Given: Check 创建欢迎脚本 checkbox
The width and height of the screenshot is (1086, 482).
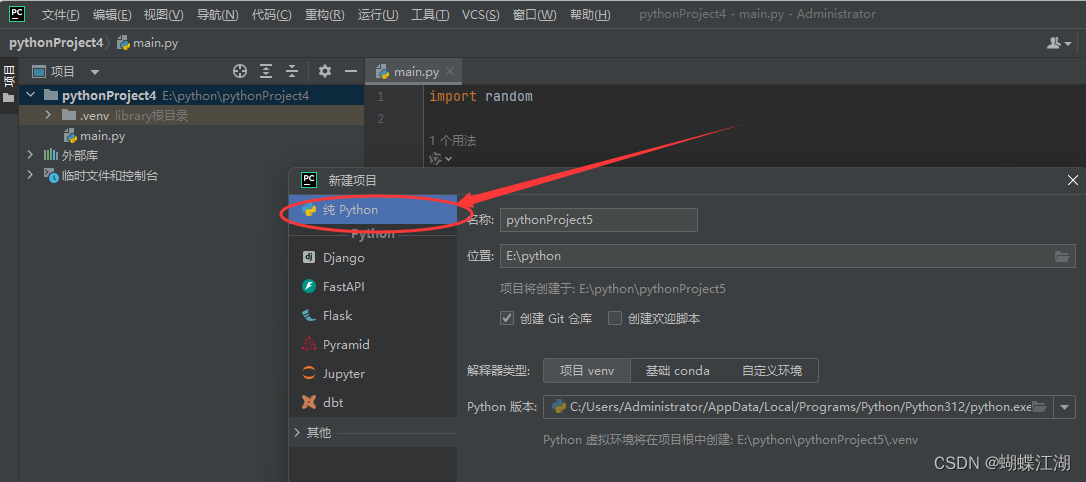Looking at the screenshot, I should 614,319.
